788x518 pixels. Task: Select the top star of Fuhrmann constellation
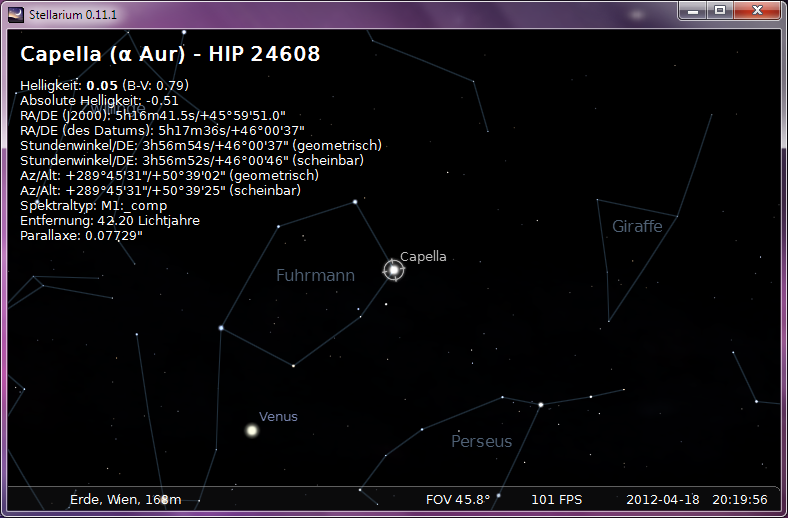355,203
